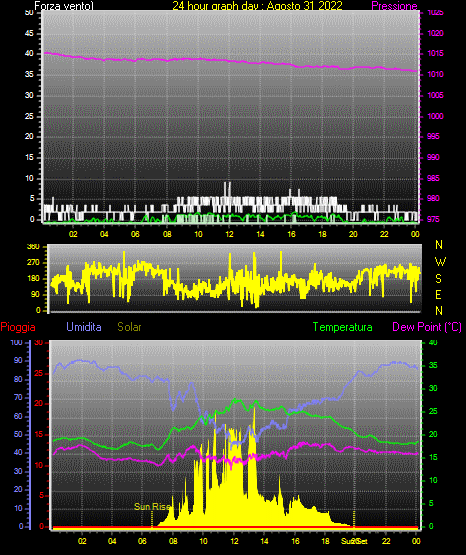
Task: Click blue humidity axis value 100
Action: [x=17, y=343]
